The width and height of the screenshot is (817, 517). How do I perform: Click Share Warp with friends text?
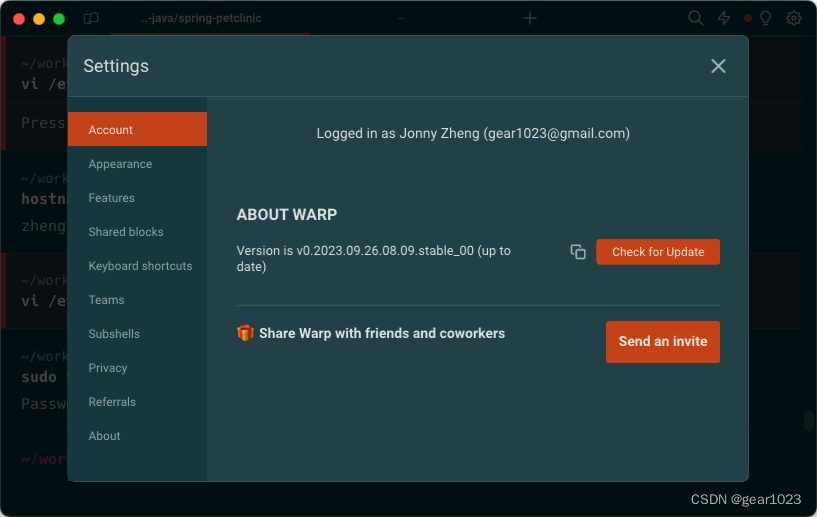click(x=382, y=333)
